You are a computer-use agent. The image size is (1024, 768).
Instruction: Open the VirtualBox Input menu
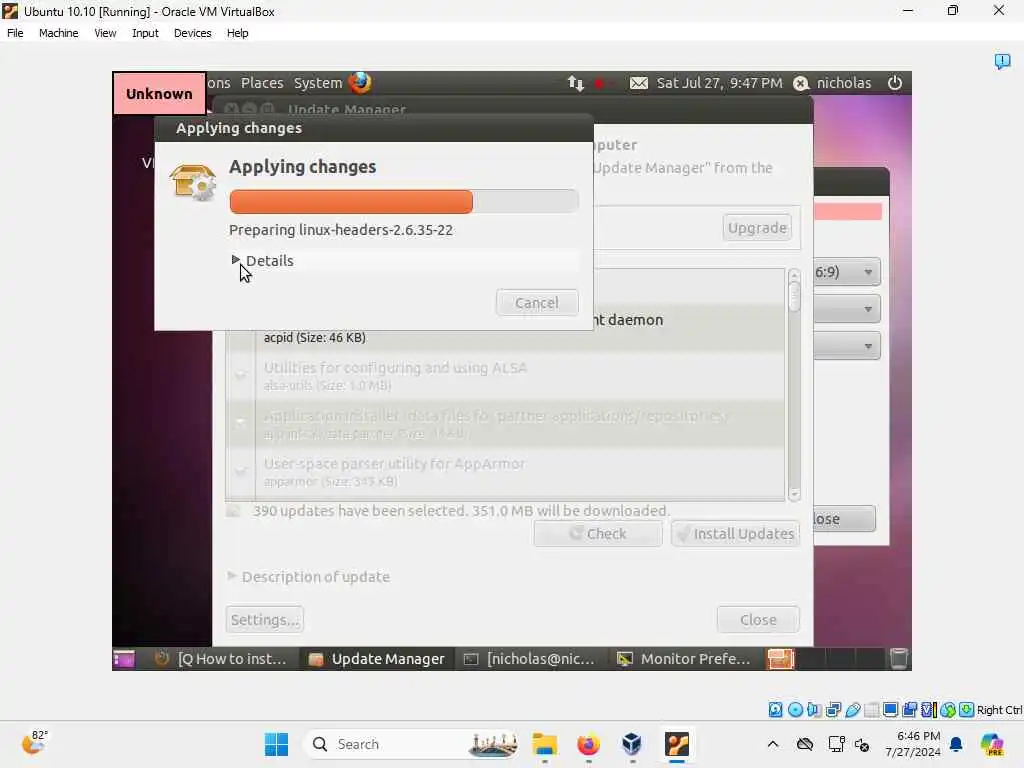(x=145, y=33)
